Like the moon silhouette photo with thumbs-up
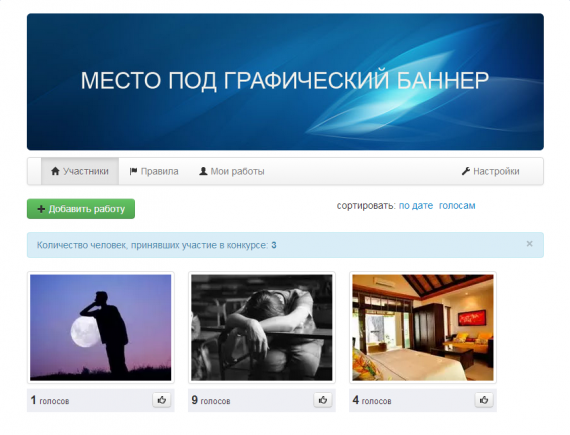The height and width of the screenshot is (435, 570). pos(162,400)
